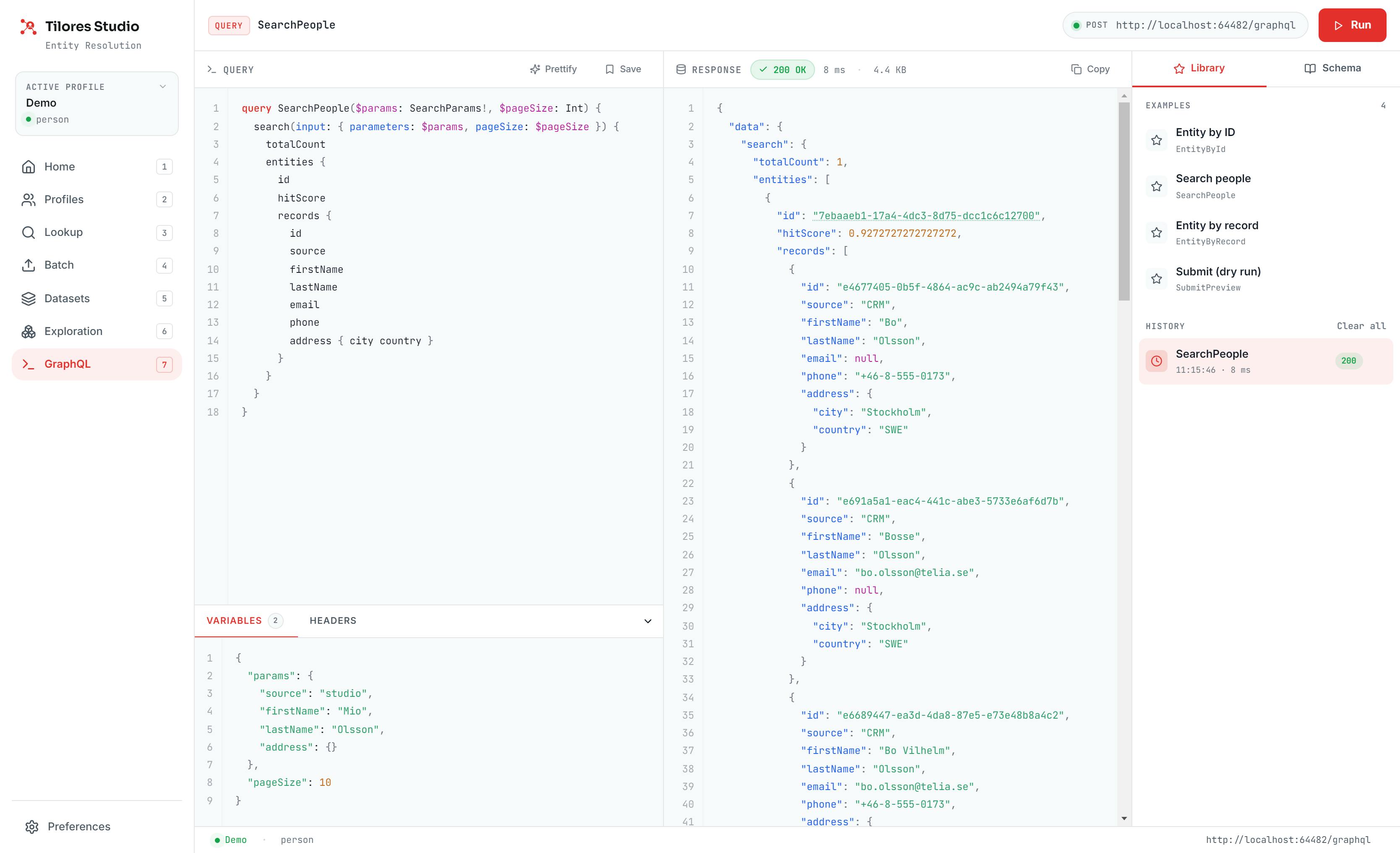Image resolution: width=1400 pixels, height=853 pixels.
Task: Click the hitScore value 0.9272727272727272
Action: 902,233
